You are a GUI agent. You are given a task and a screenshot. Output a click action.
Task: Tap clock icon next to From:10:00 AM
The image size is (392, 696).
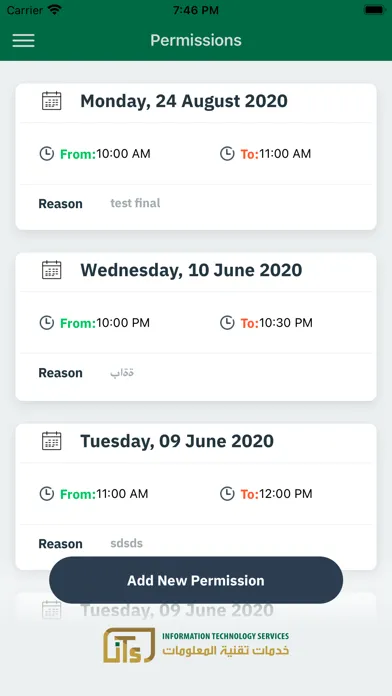(x=47, y=154)
